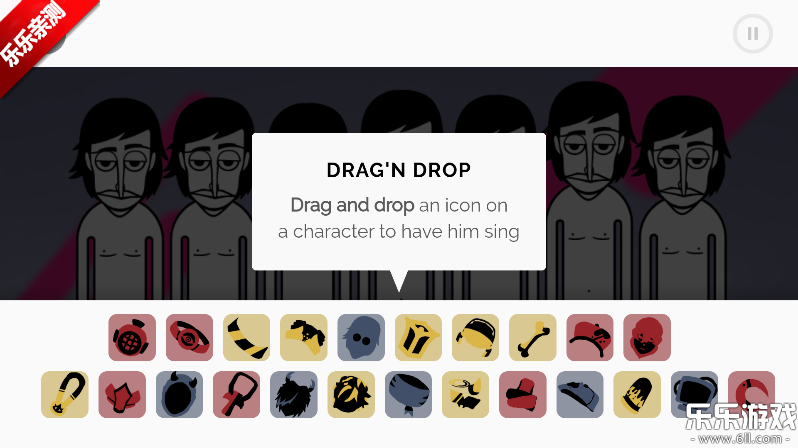Choose the yellow-black striped horn icon
Image resolution: width=798 pixels, height=448 pixels.
click(x=246, y=338)
